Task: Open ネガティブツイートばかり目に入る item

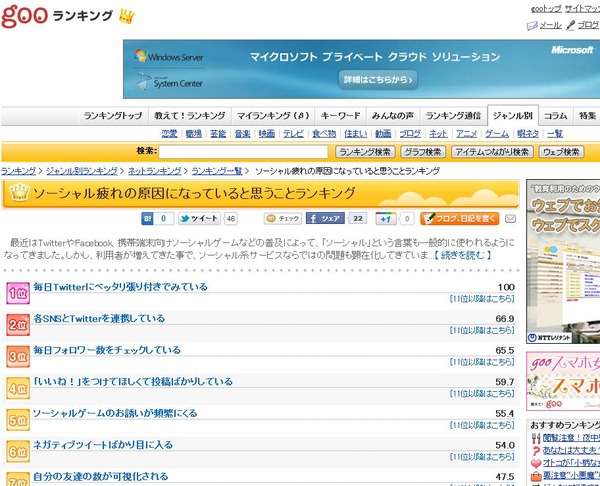Action: (103, 445)
